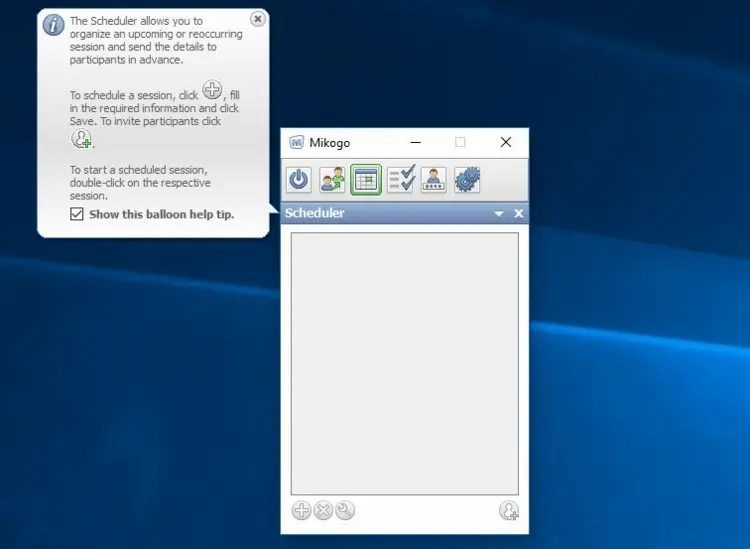Image resolution: width=750 pixels, height=549 pixels.
Task: Click the edit session wrench icon
Action: (345, 511)
